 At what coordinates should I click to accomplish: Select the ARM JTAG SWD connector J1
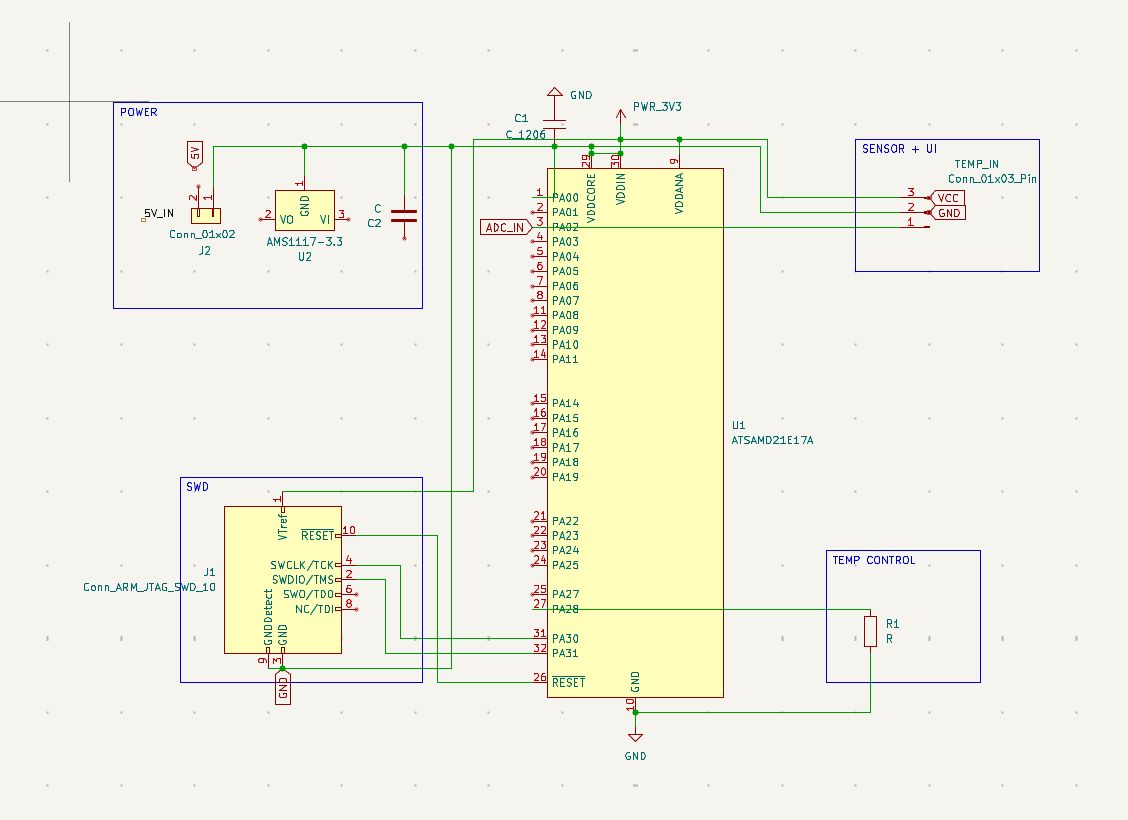283,578
